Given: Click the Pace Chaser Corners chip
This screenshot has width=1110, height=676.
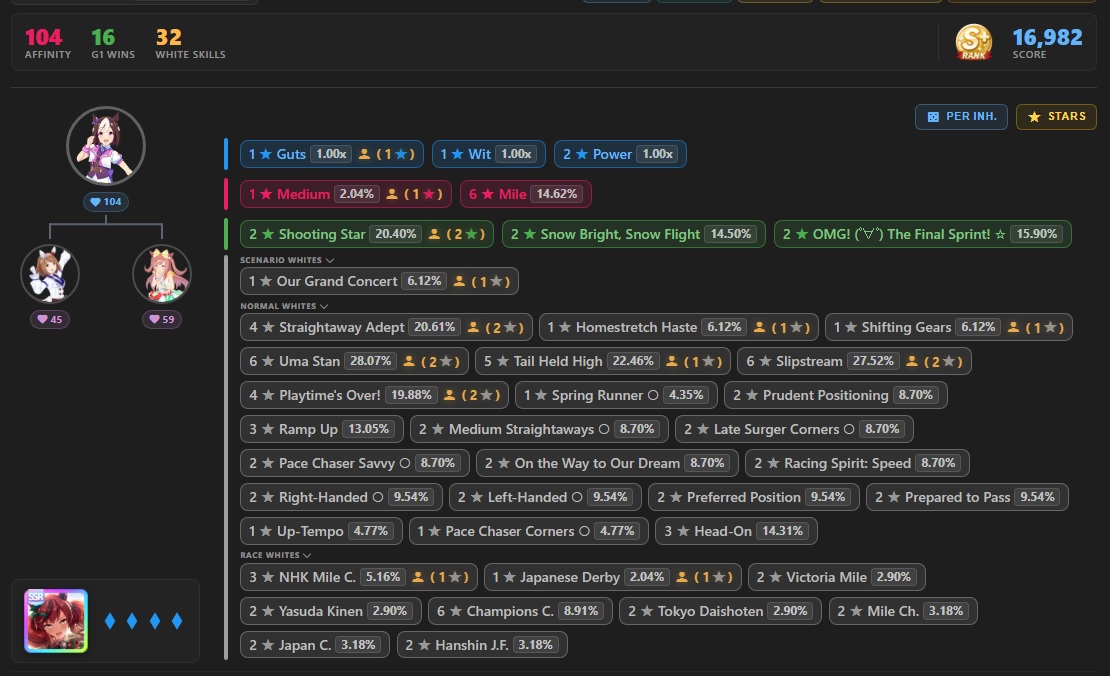Looking at the screenshot, I should pyautogui.click(x=529, y=531).
